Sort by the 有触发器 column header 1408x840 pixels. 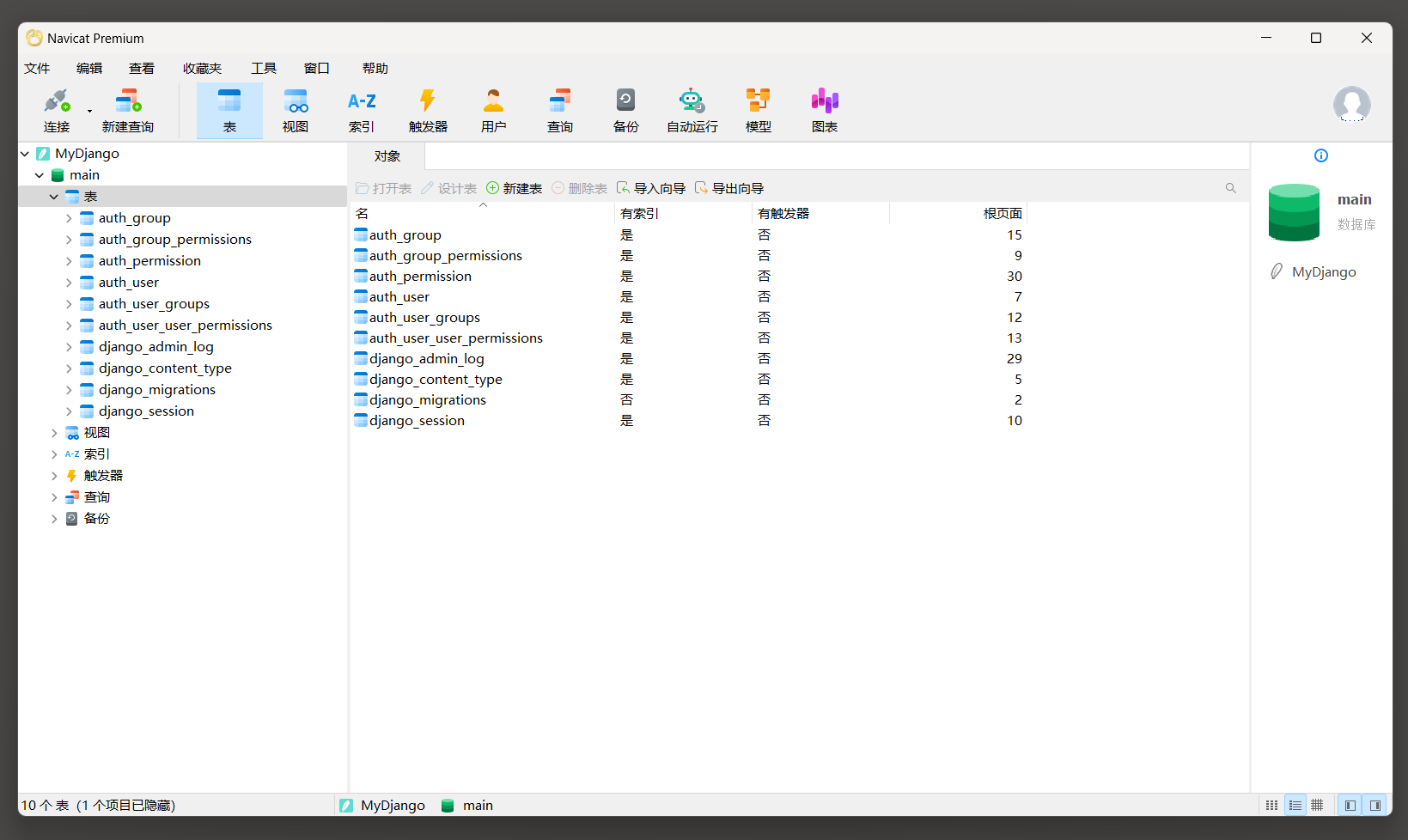[x=821, y=213]
